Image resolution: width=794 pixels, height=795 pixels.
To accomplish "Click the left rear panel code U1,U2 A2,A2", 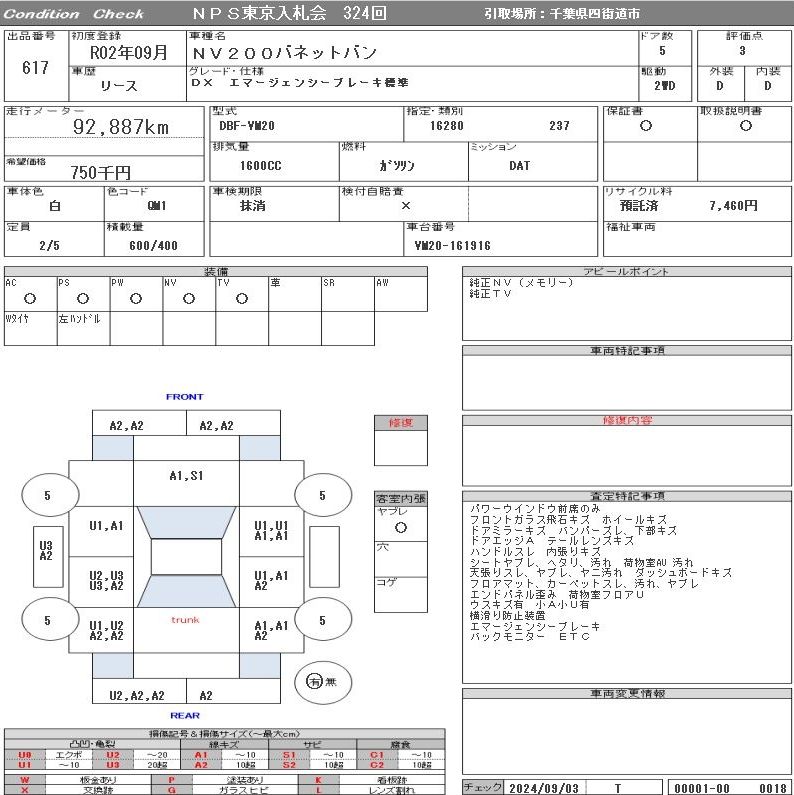I will (106, 631).
